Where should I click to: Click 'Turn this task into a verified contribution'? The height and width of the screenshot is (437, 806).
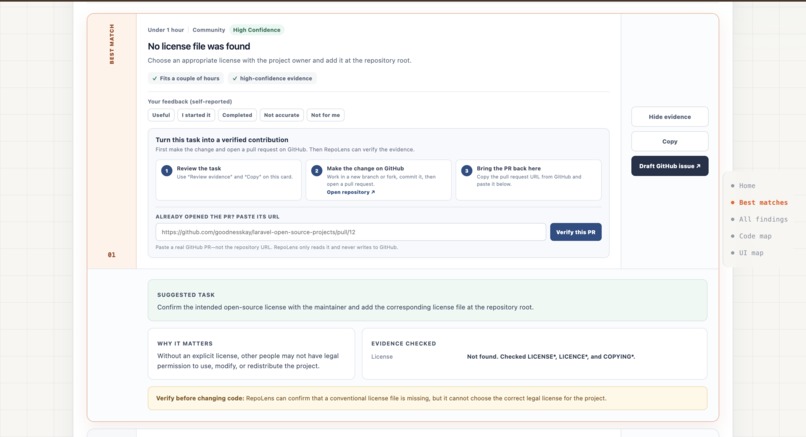pos(222,140)
